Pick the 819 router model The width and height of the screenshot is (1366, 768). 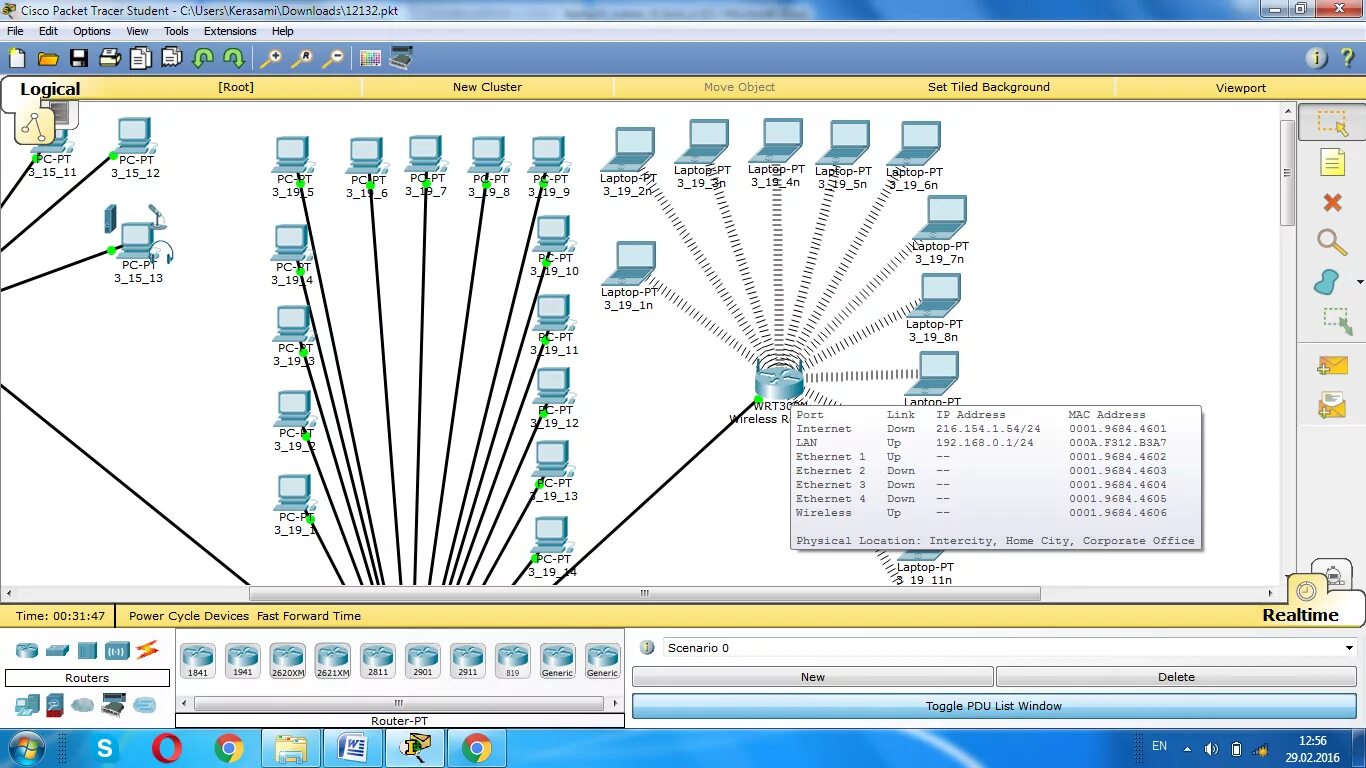click(513, 660)
